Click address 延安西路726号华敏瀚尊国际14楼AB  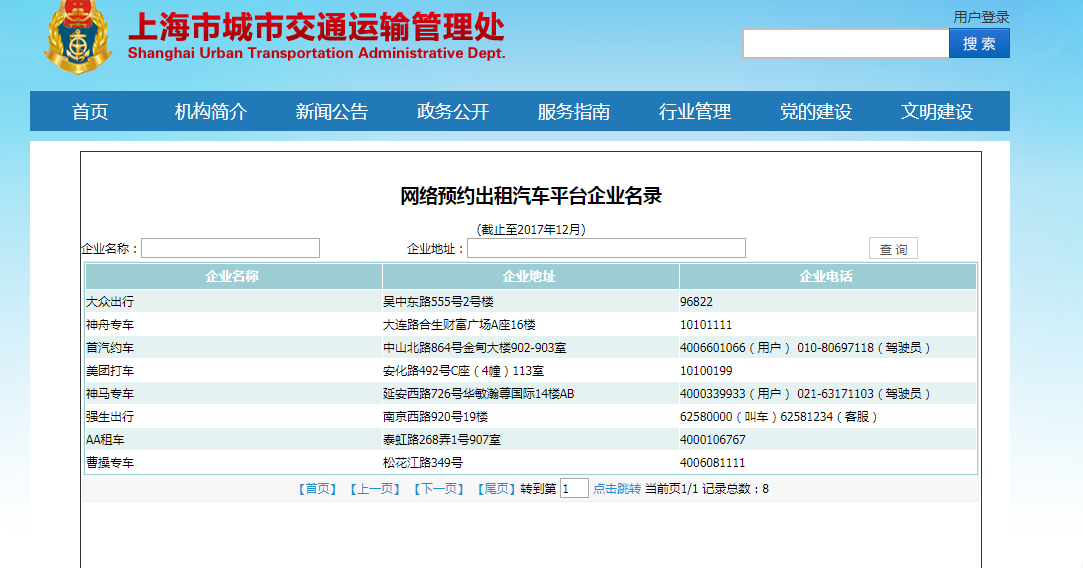(479, 394)
